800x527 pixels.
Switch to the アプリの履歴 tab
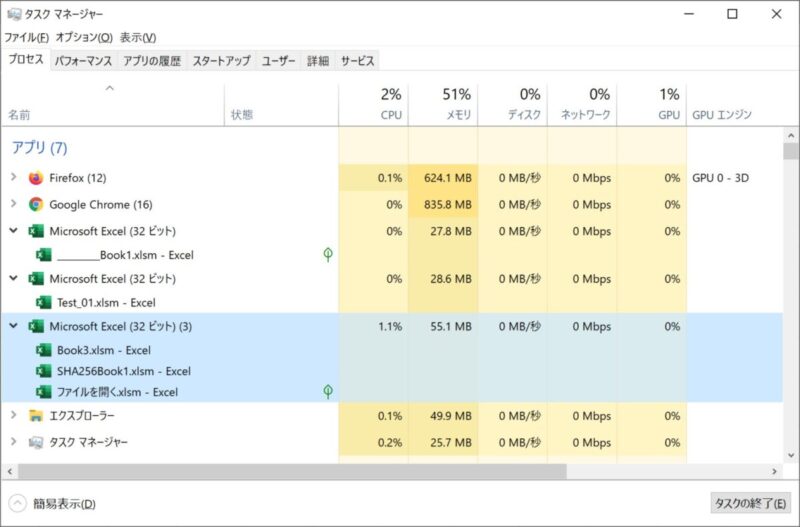click(152, 61)
